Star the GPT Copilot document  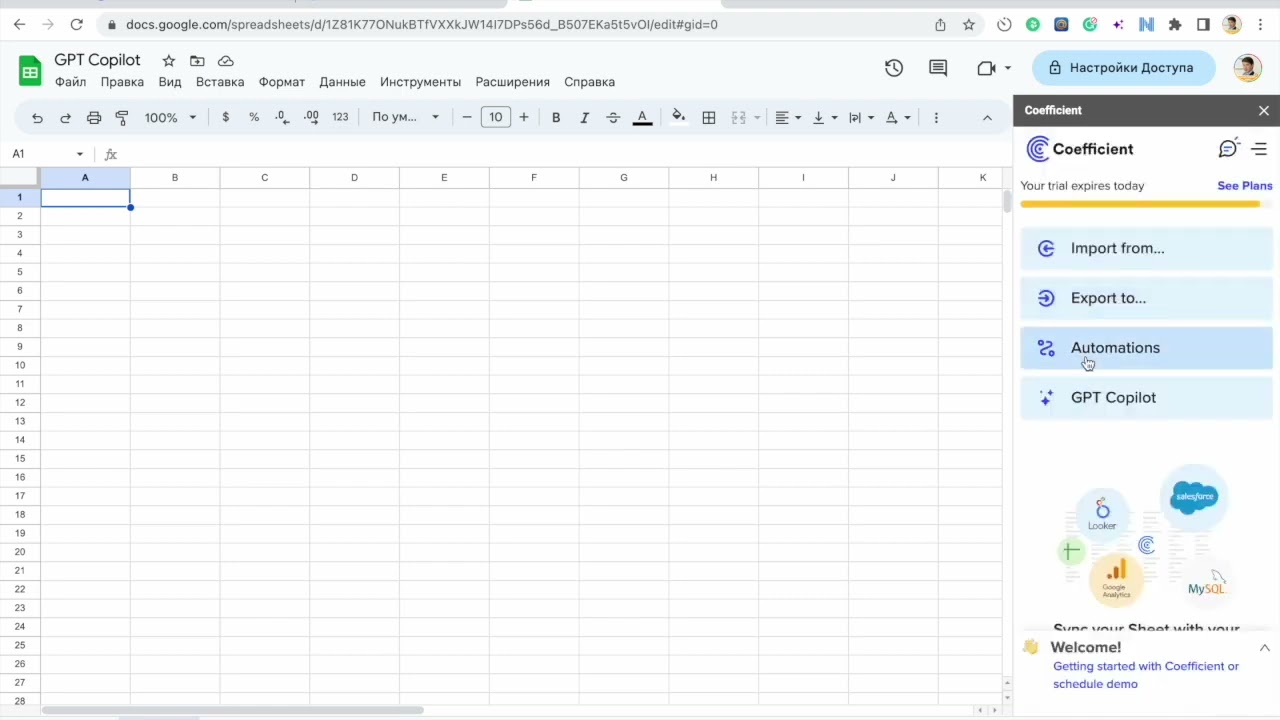click(169, 61)
